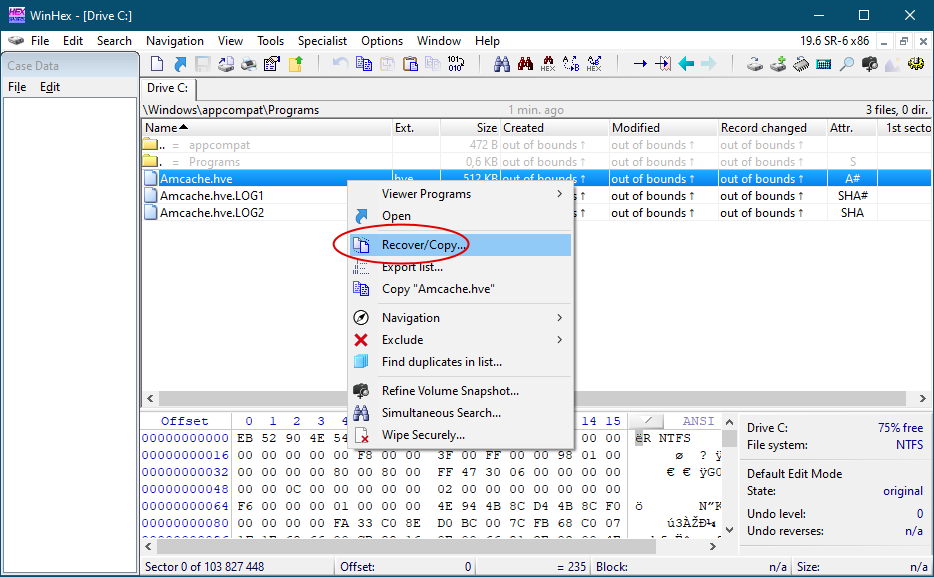Click the Undo toolbar icon

(340, 64)
